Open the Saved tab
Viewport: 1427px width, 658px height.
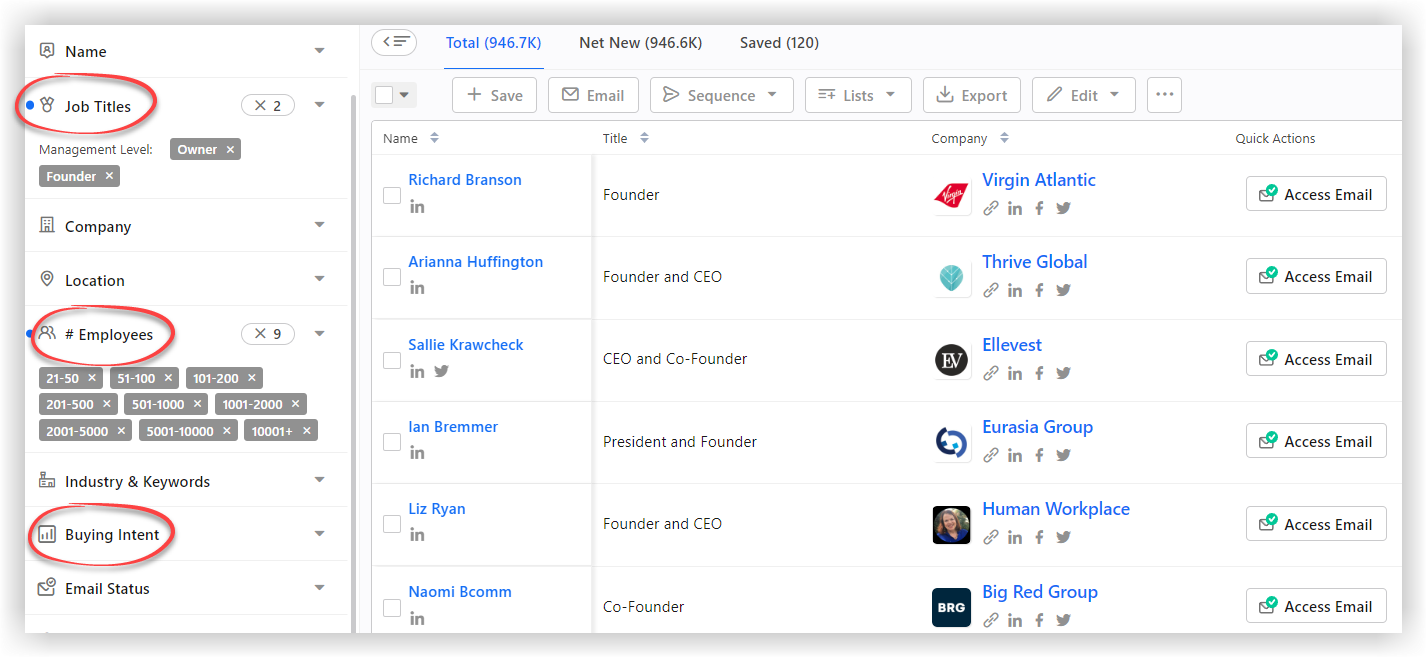coord(779,42)
